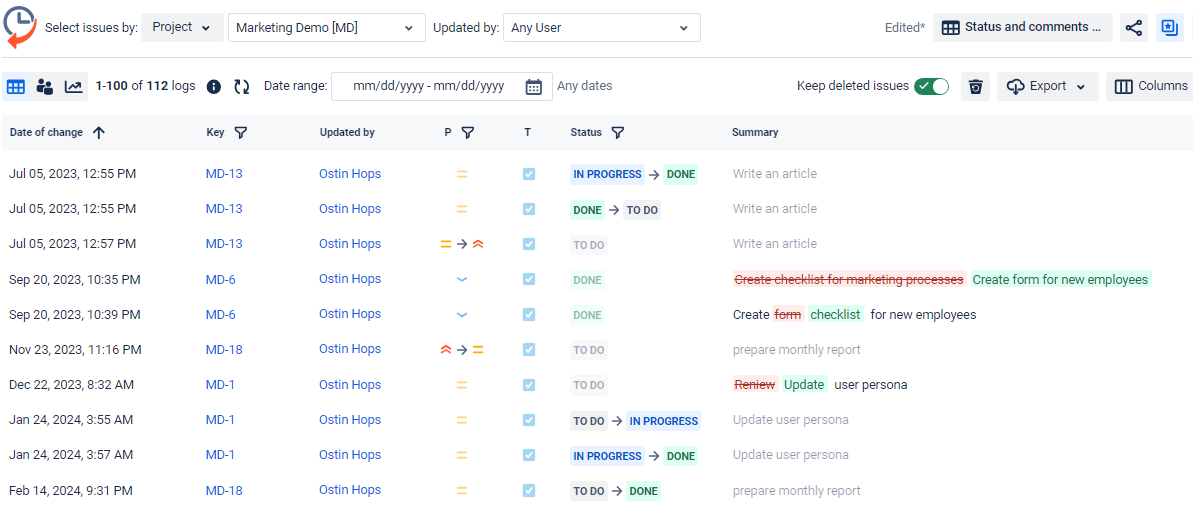Click the share icon
Viewport: 1193px width, 505px height.
click(x=1133, y=28)
